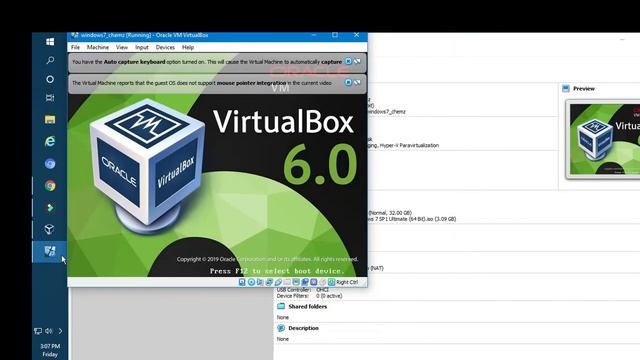
Task: Switch to VirtualBox Manager taskbar cube icon
Action: (50, 229)
